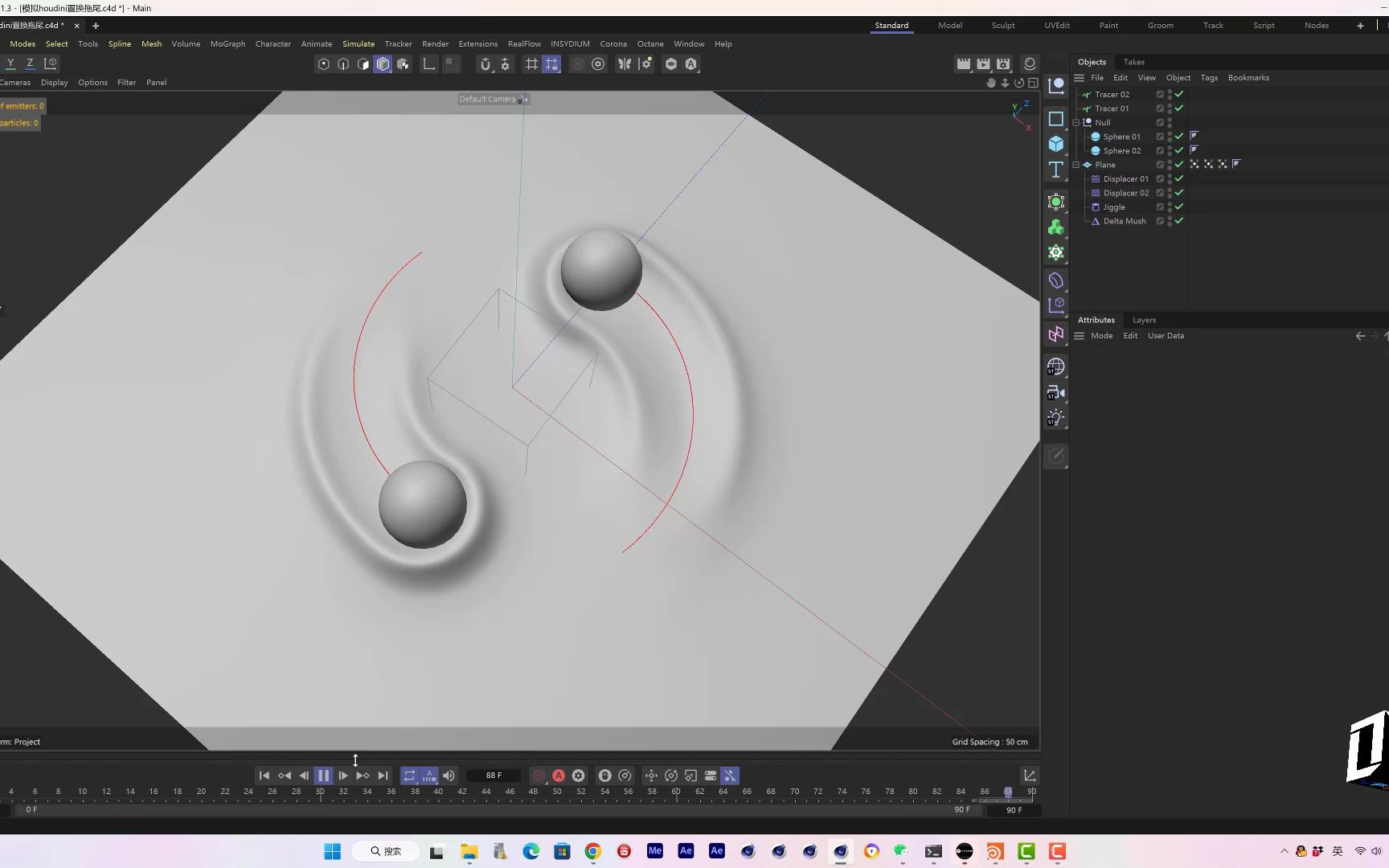Collapse the Plane hierarchy in Objects panel
This screenshot has height=868, width=1389.
point(1076,165)
